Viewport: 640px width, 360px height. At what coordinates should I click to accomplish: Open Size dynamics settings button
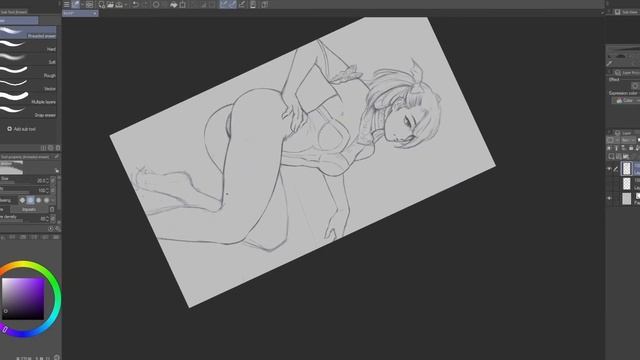tap(53, 180)
